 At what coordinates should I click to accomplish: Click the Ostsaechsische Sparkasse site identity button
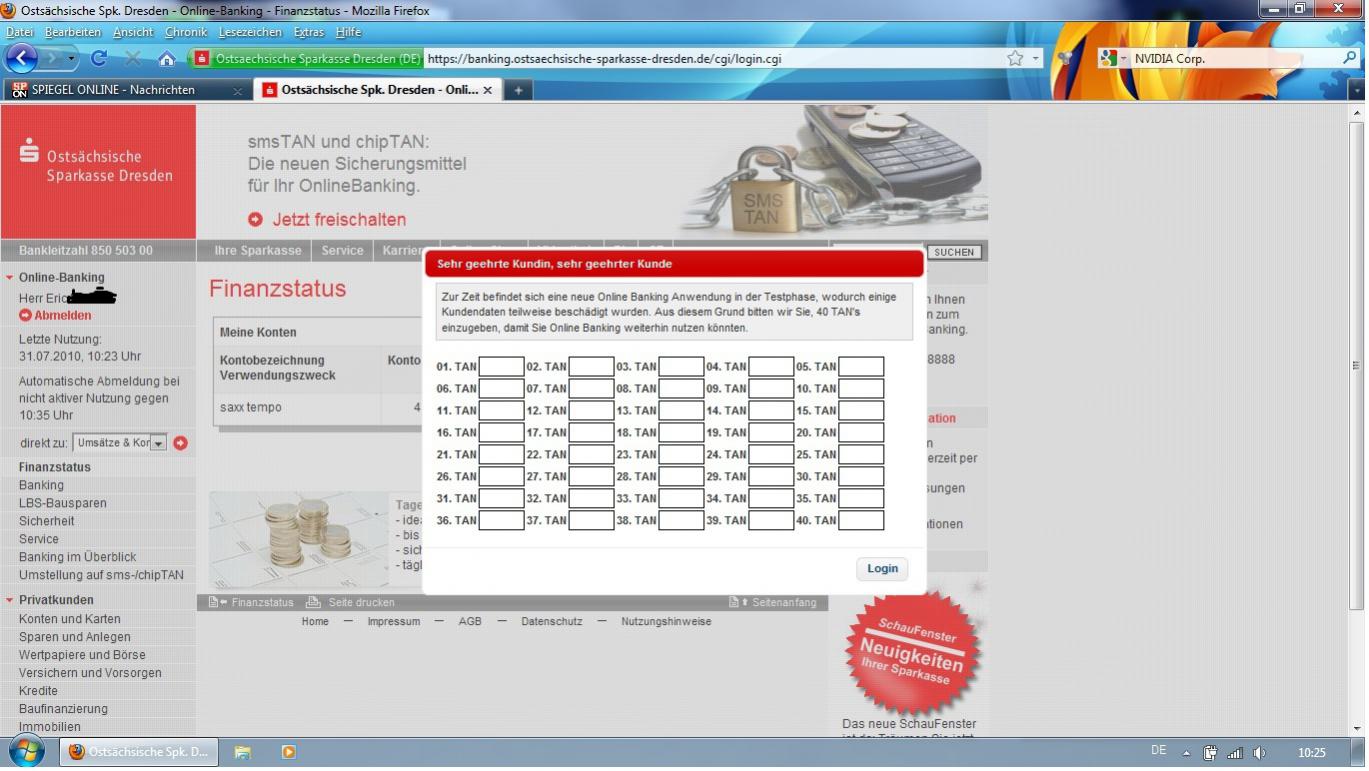308,58
